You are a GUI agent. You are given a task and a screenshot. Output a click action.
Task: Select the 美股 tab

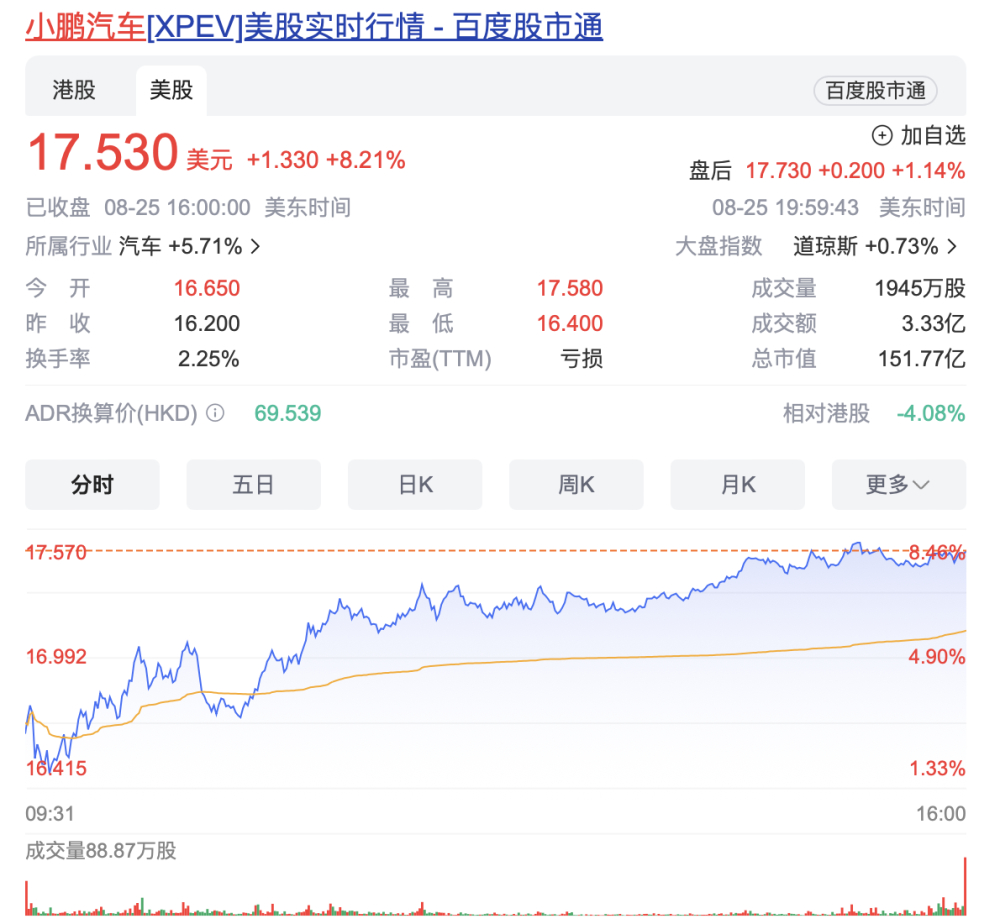[x=171, y=90]
